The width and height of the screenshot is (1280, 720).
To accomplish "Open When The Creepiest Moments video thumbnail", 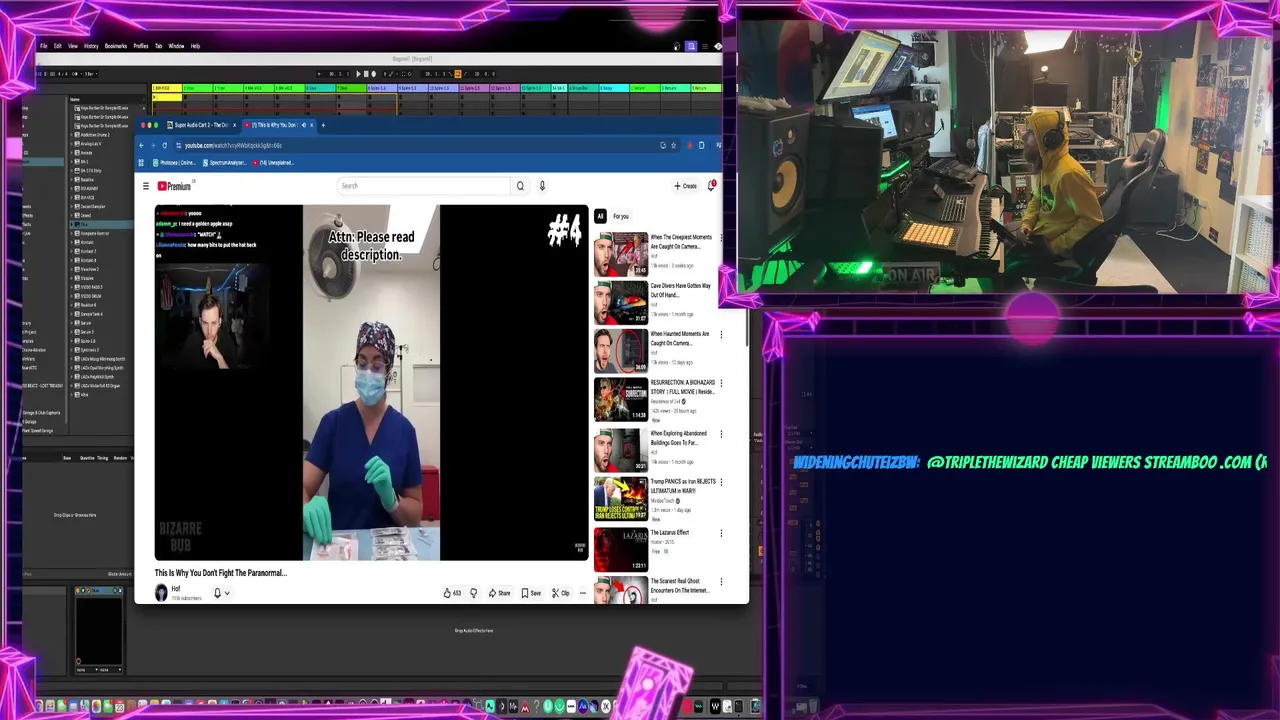I will pos(621,254).
